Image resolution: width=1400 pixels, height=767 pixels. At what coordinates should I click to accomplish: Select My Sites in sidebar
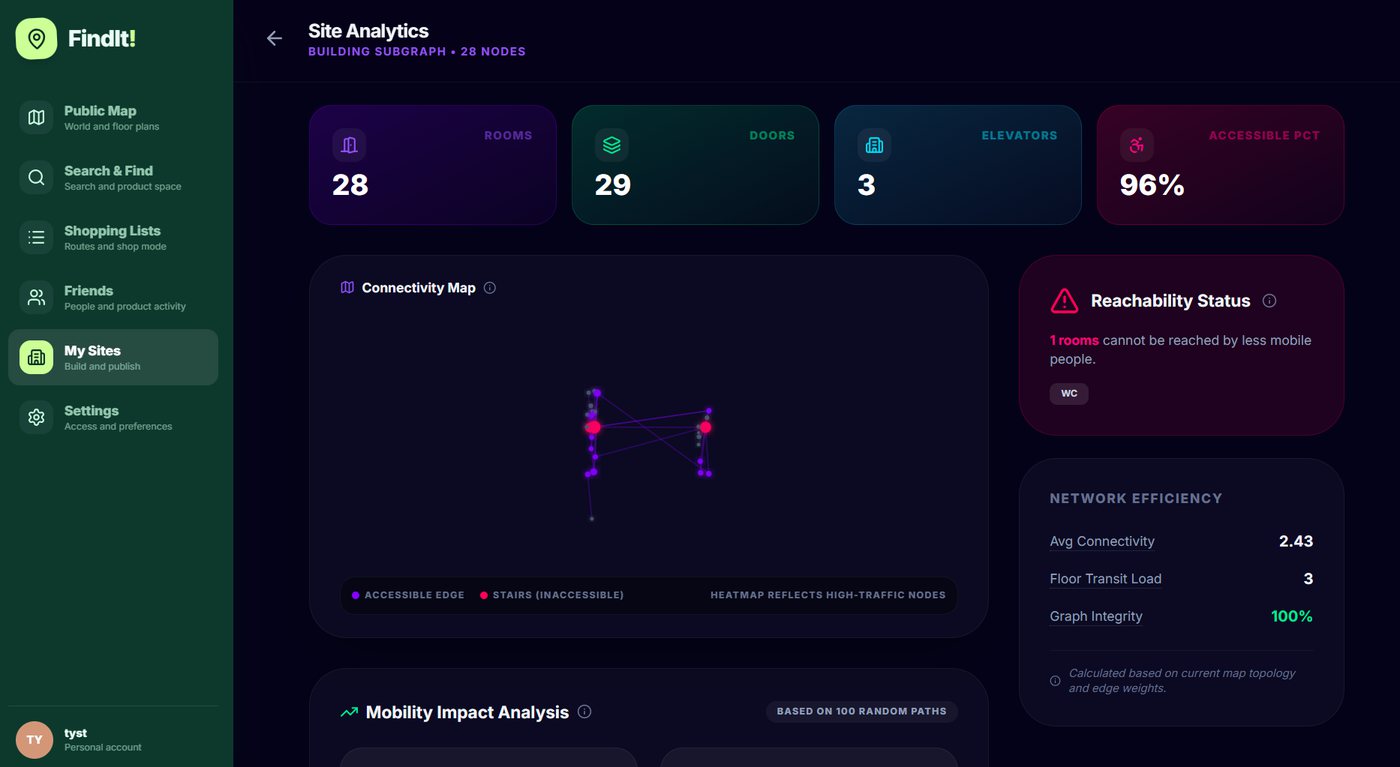(x=113, y=357)
